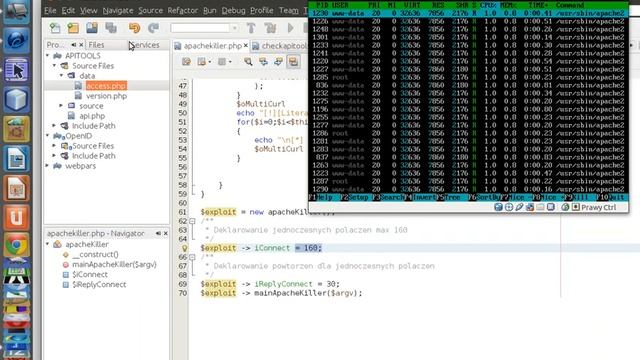This screenshot has width=640, height=360.
Task: Click the New Project toolbar icon
Action: point(73,28)
